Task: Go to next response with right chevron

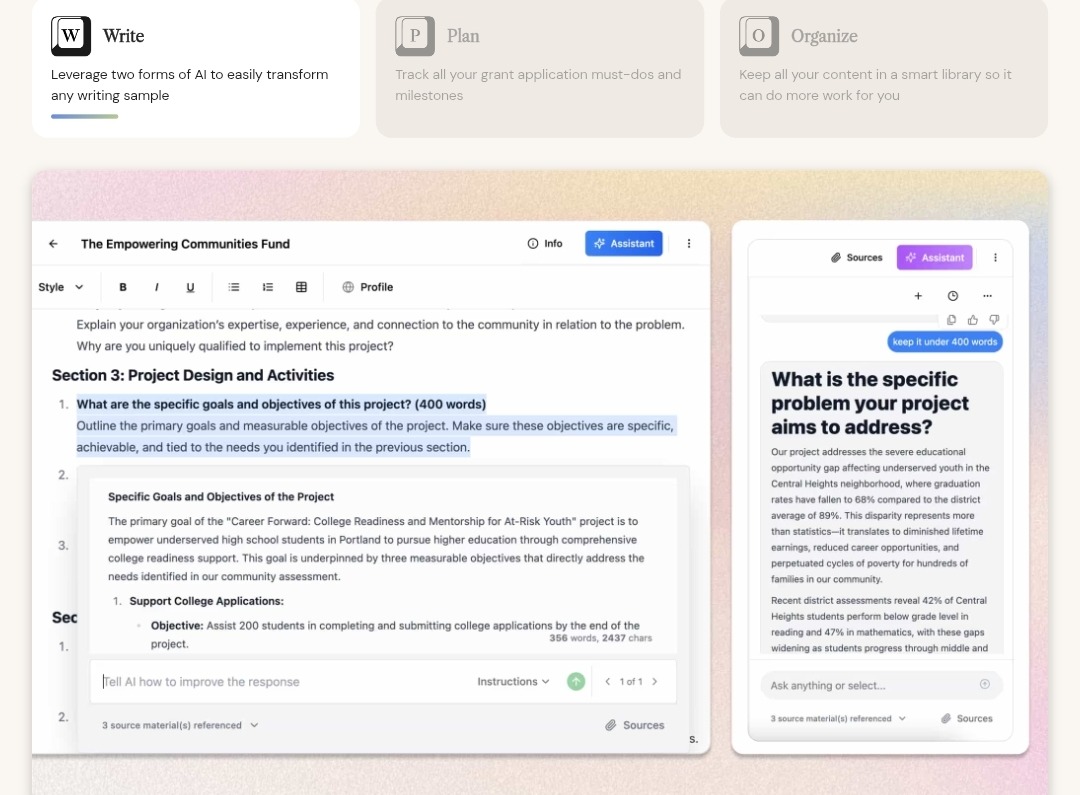Action: (655, 682)
